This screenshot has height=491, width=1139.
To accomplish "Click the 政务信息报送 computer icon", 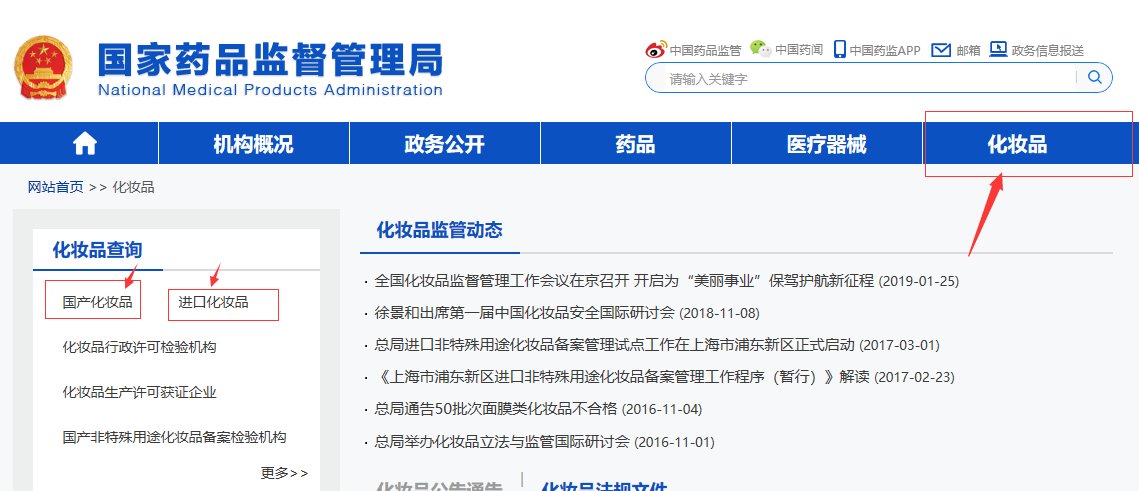I will click(999, 49).
